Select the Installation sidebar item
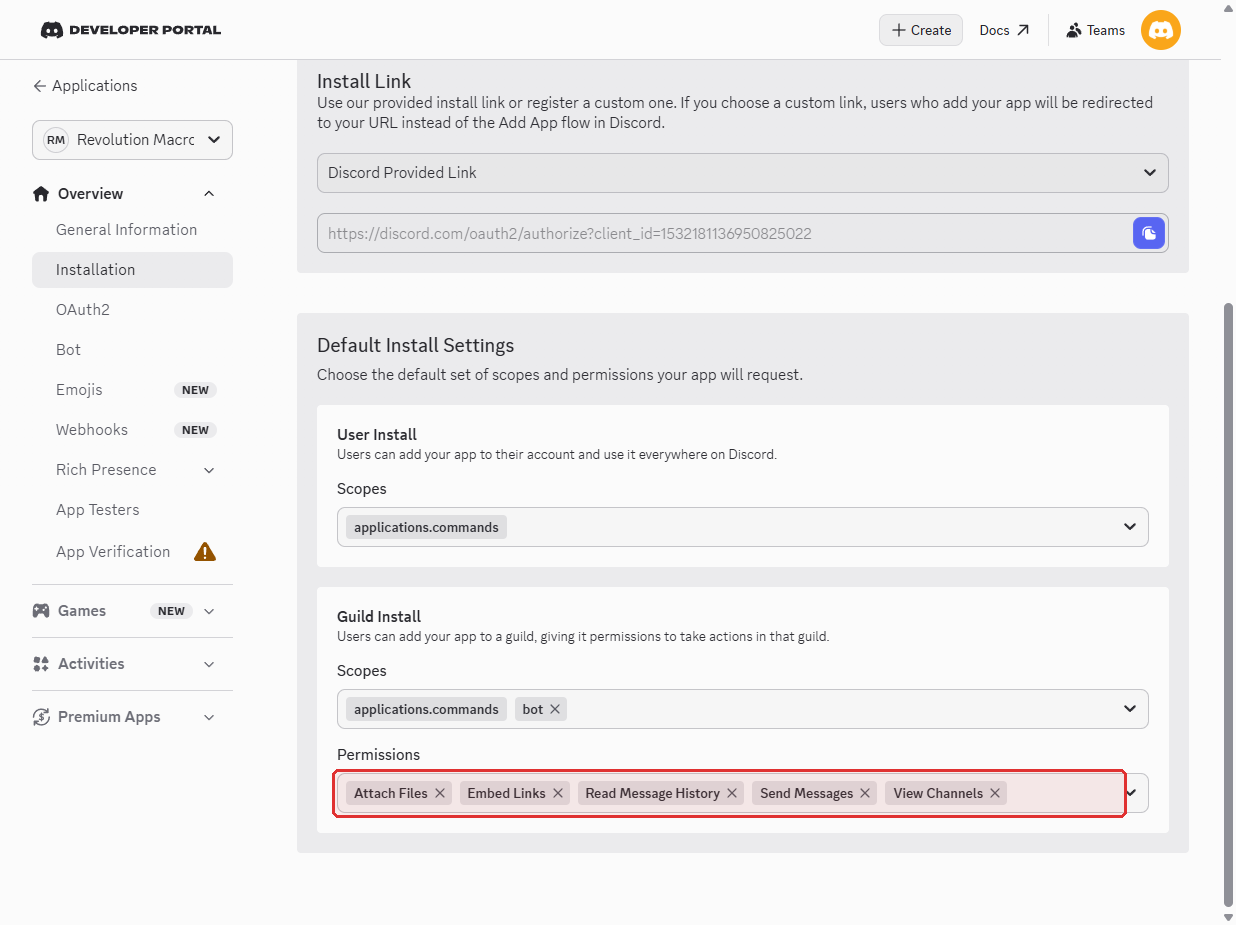Screen dimensions: 1236x925 (x=132, y=270)
